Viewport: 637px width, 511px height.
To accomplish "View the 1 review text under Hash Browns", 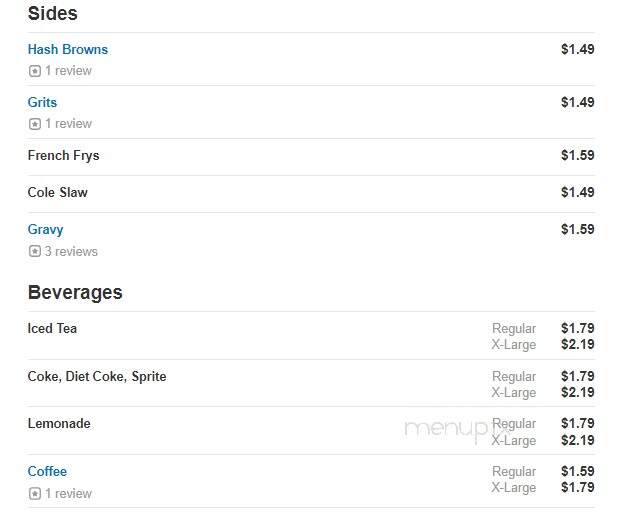I will click(68, 71).
